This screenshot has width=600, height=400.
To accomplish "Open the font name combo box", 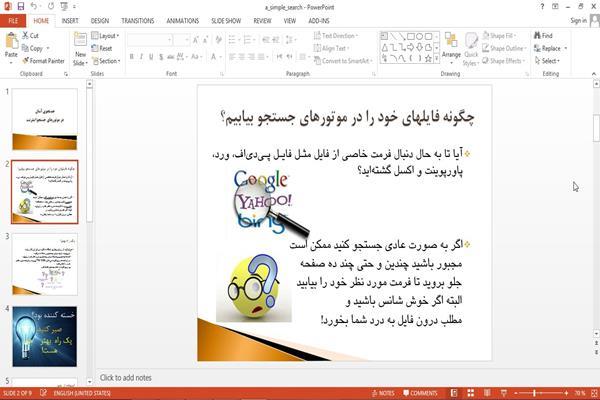I will (150, 39).
